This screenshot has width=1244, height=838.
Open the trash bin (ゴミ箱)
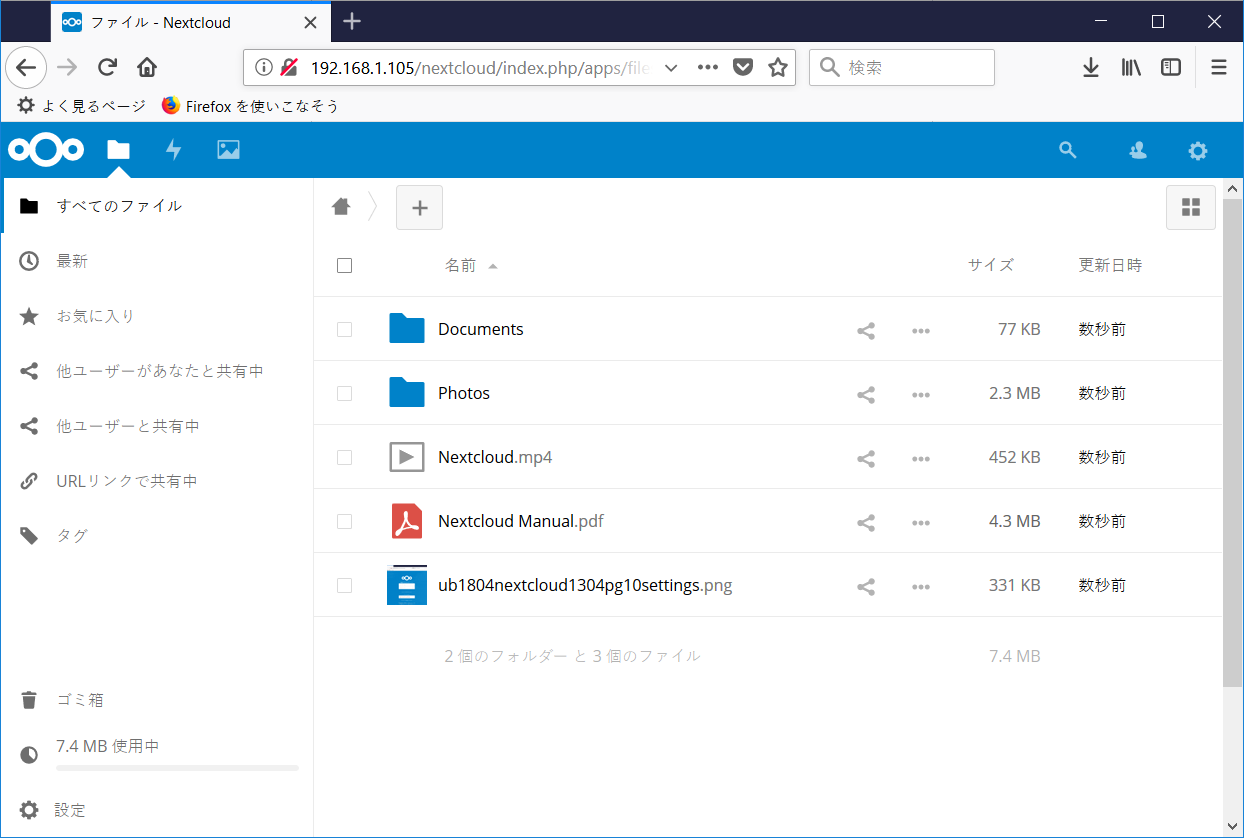point(79,699)
